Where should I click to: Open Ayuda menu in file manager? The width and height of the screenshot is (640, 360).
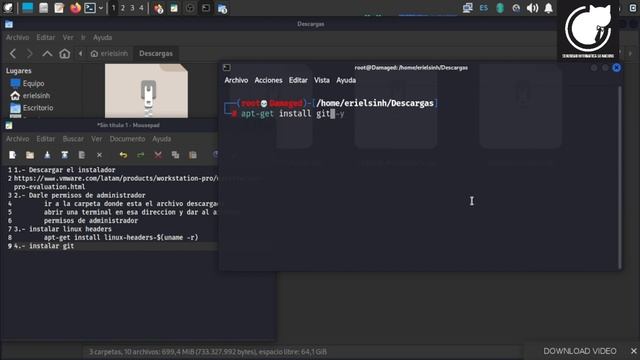click(x=102, y=37)
